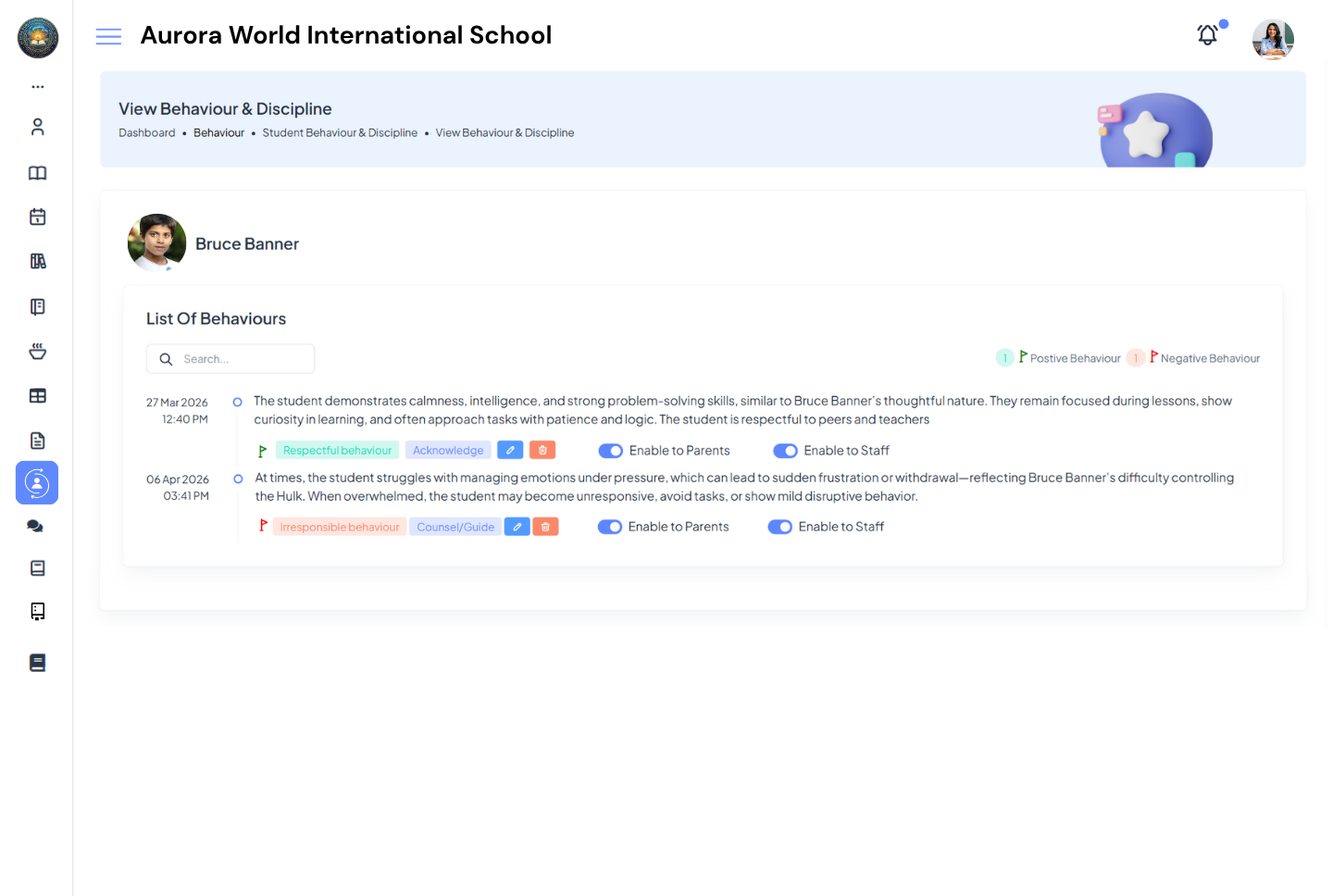
Task: Select the active Behaviour sidebar icon
Action: click(37, 483)
